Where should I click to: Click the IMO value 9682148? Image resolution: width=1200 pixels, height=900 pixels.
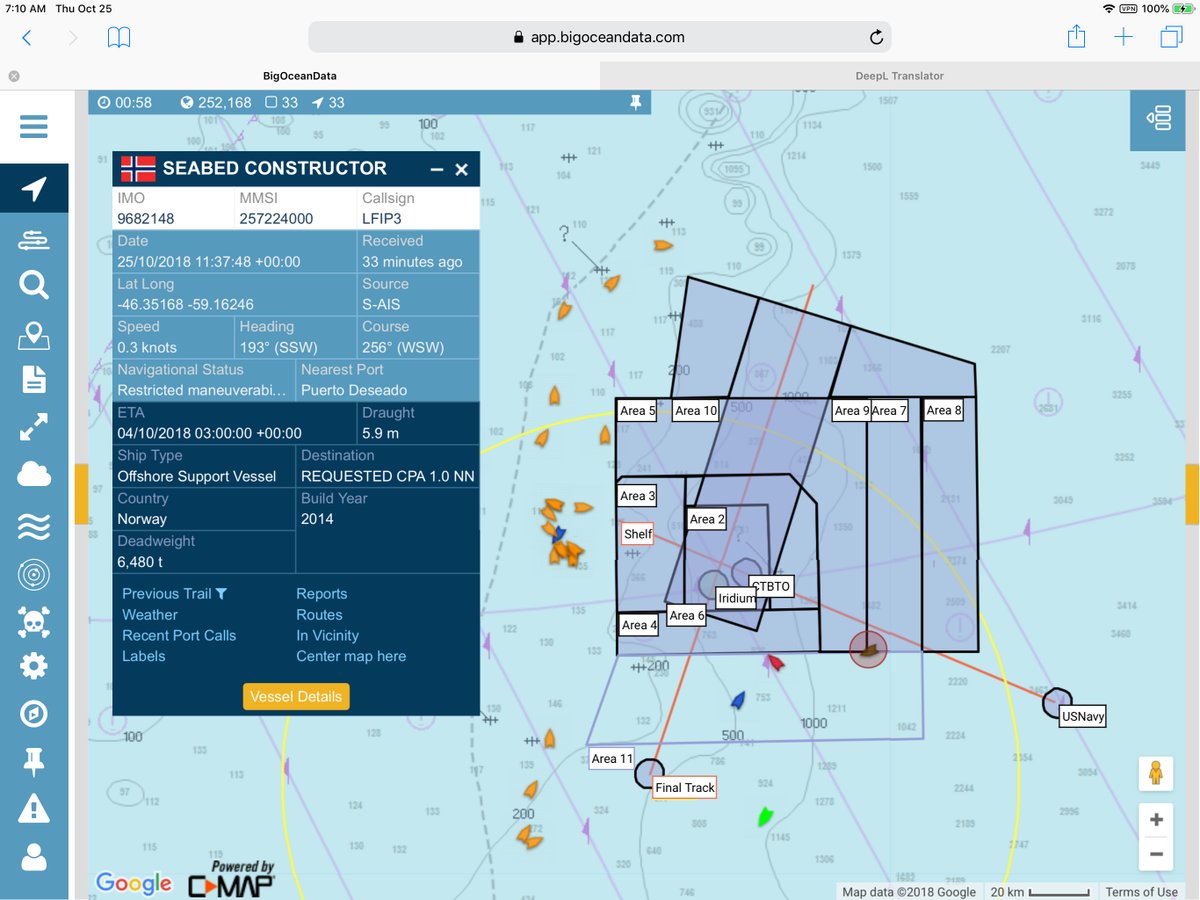[146, 219]
